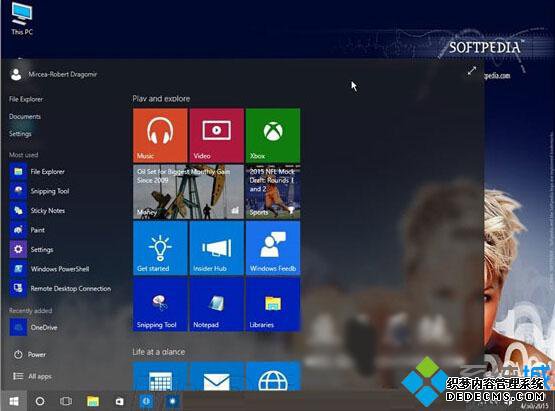Image resolution: width=555 pixels, height=411 pixels.
Task: Open File Explorer in Most used list
Action: coord(38,172)
